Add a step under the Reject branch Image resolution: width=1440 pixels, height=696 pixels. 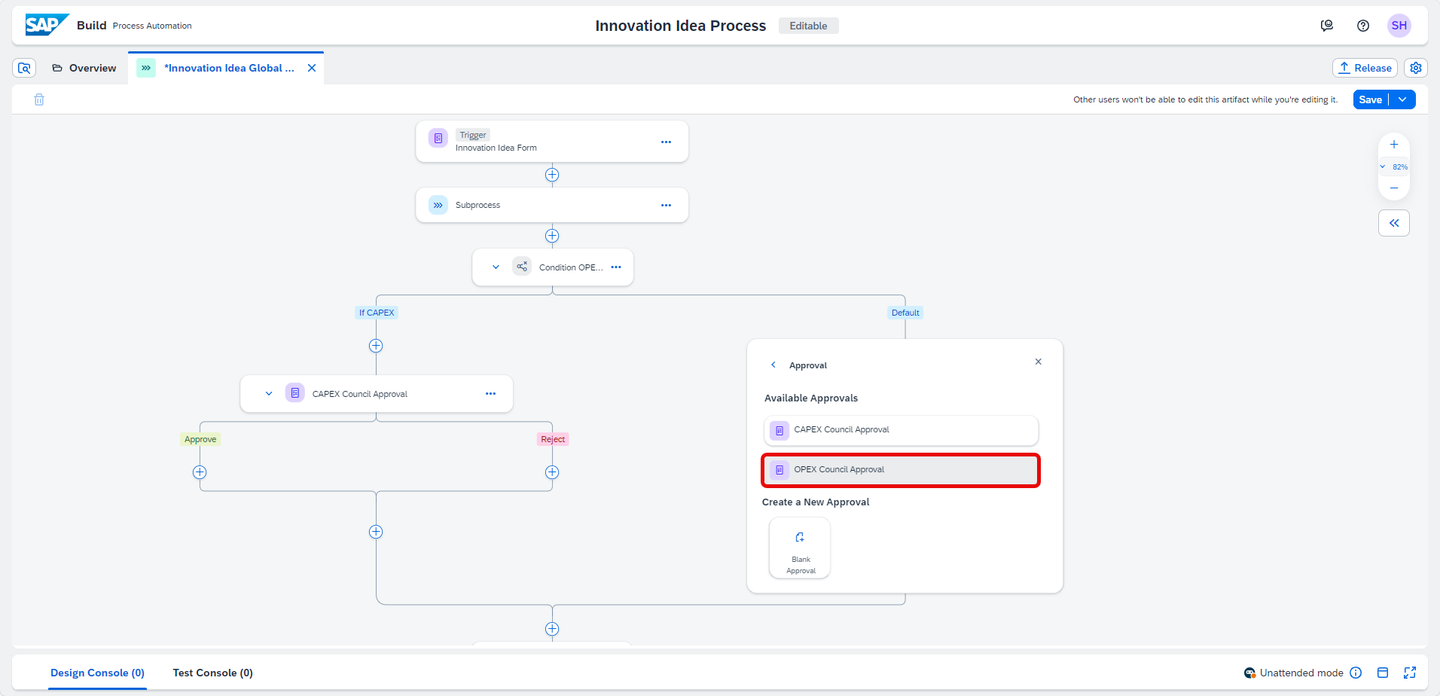point(552,472)
